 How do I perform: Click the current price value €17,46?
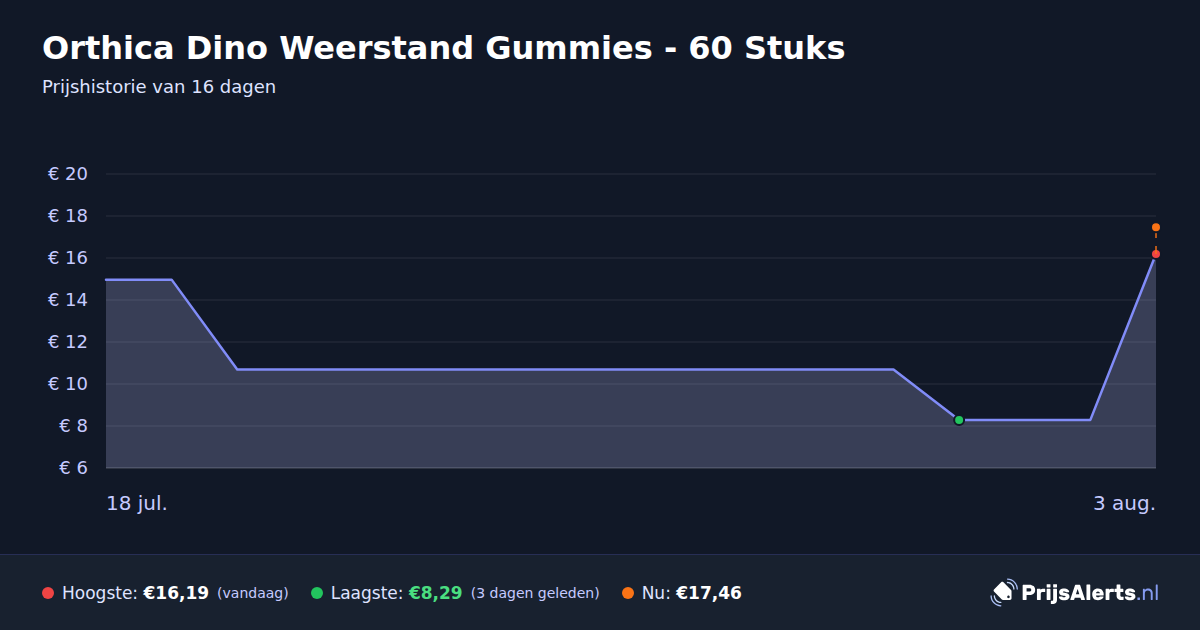709,593
